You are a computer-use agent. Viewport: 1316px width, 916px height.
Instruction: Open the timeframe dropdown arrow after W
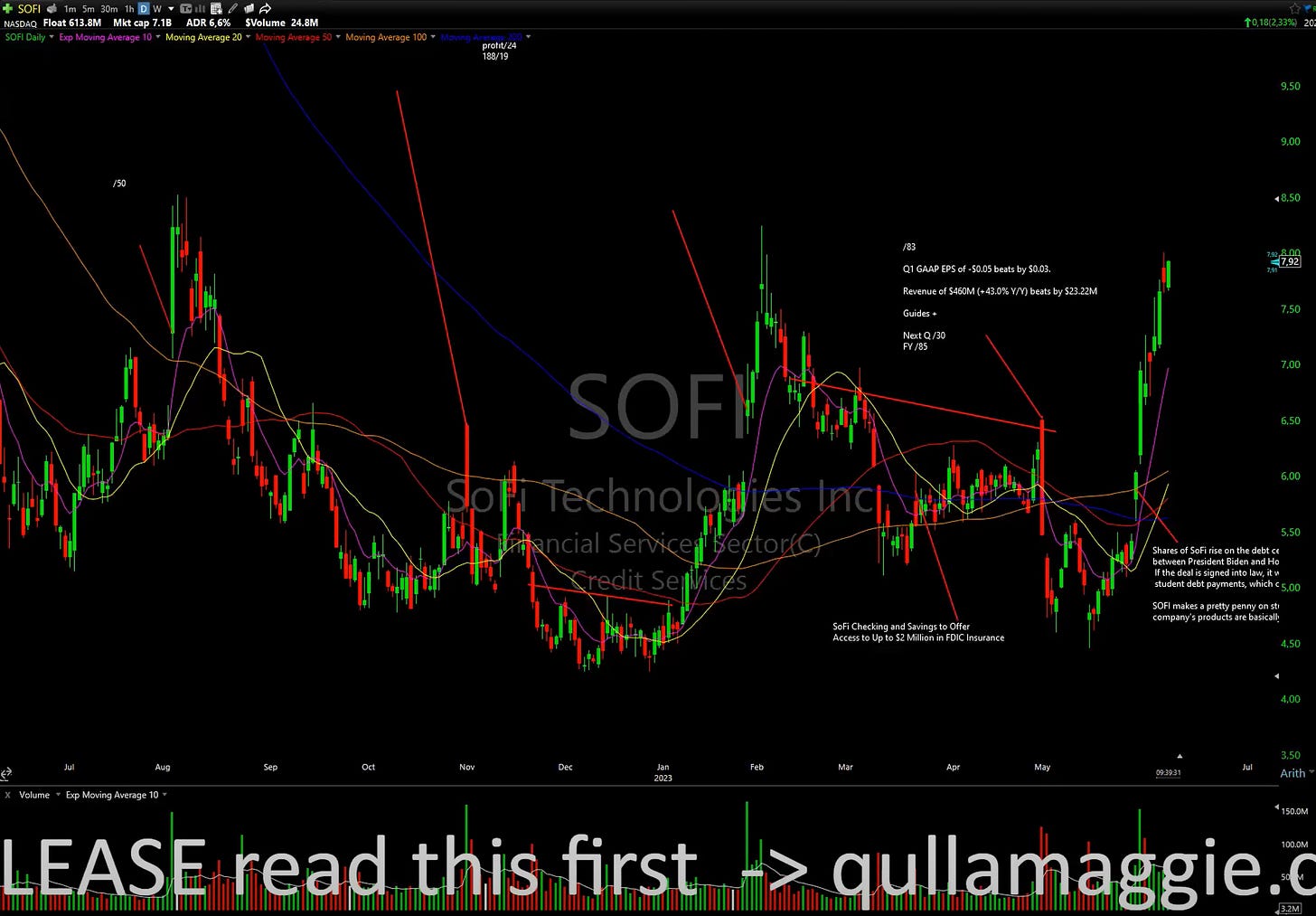tap(171, 9)
